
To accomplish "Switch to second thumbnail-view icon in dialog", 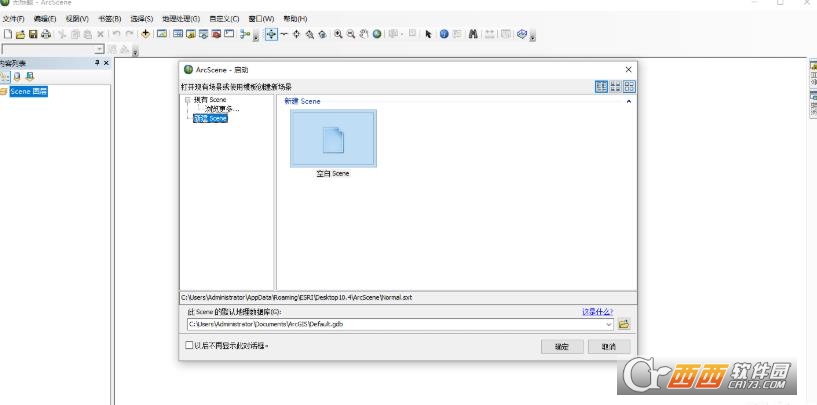I will [615, 87].
